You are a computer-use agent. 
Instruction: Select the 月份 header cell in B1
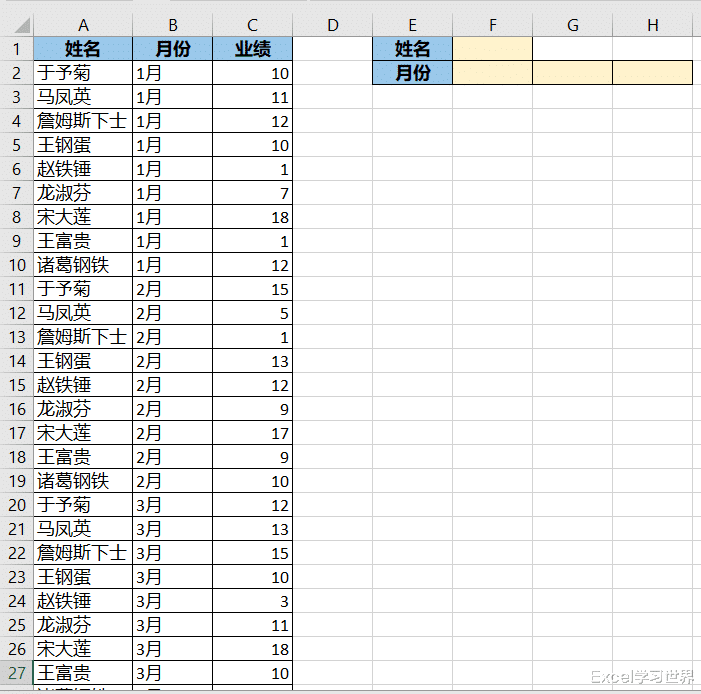click(x=173, y=49)
